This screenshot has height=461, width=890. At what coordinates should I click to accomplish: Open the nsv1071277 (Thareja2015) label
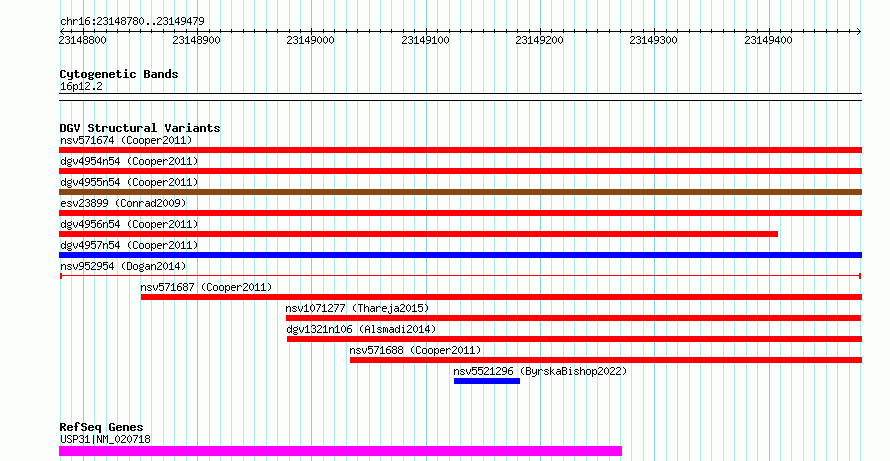358,308
